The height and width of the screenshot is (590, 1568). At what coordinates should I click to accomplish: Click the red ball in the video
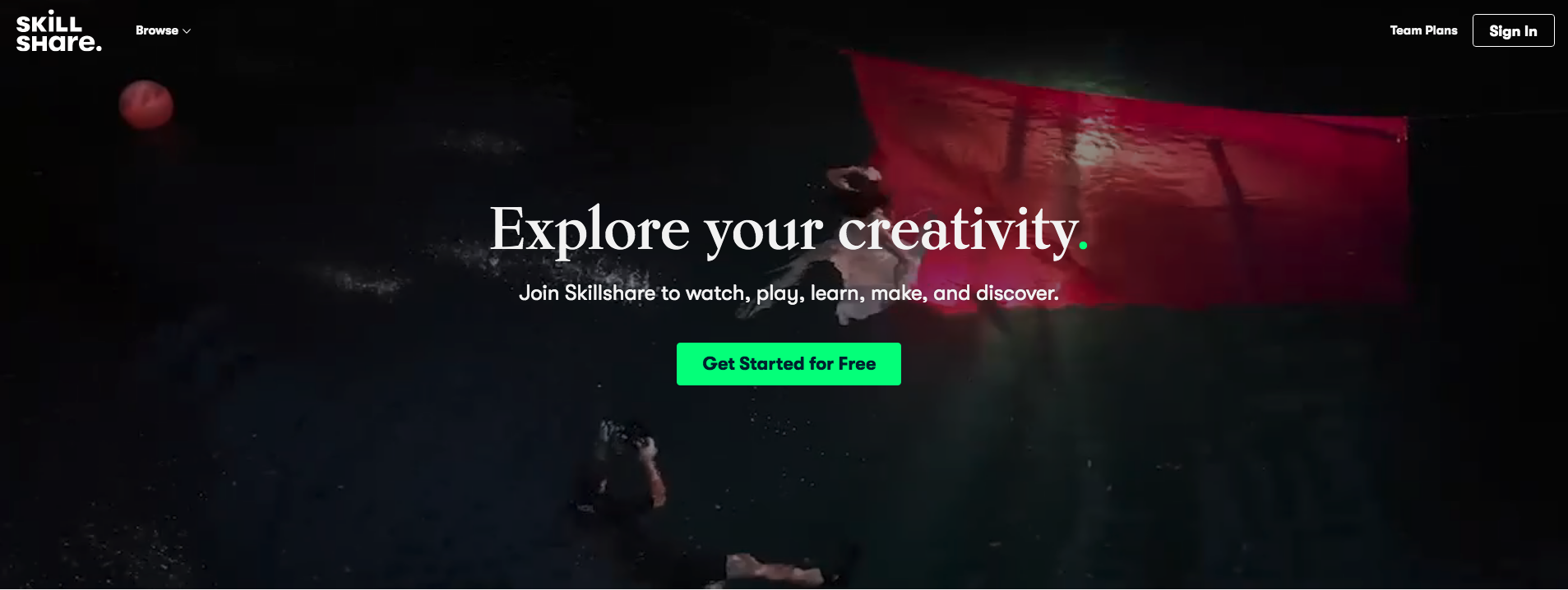[146, 105]
